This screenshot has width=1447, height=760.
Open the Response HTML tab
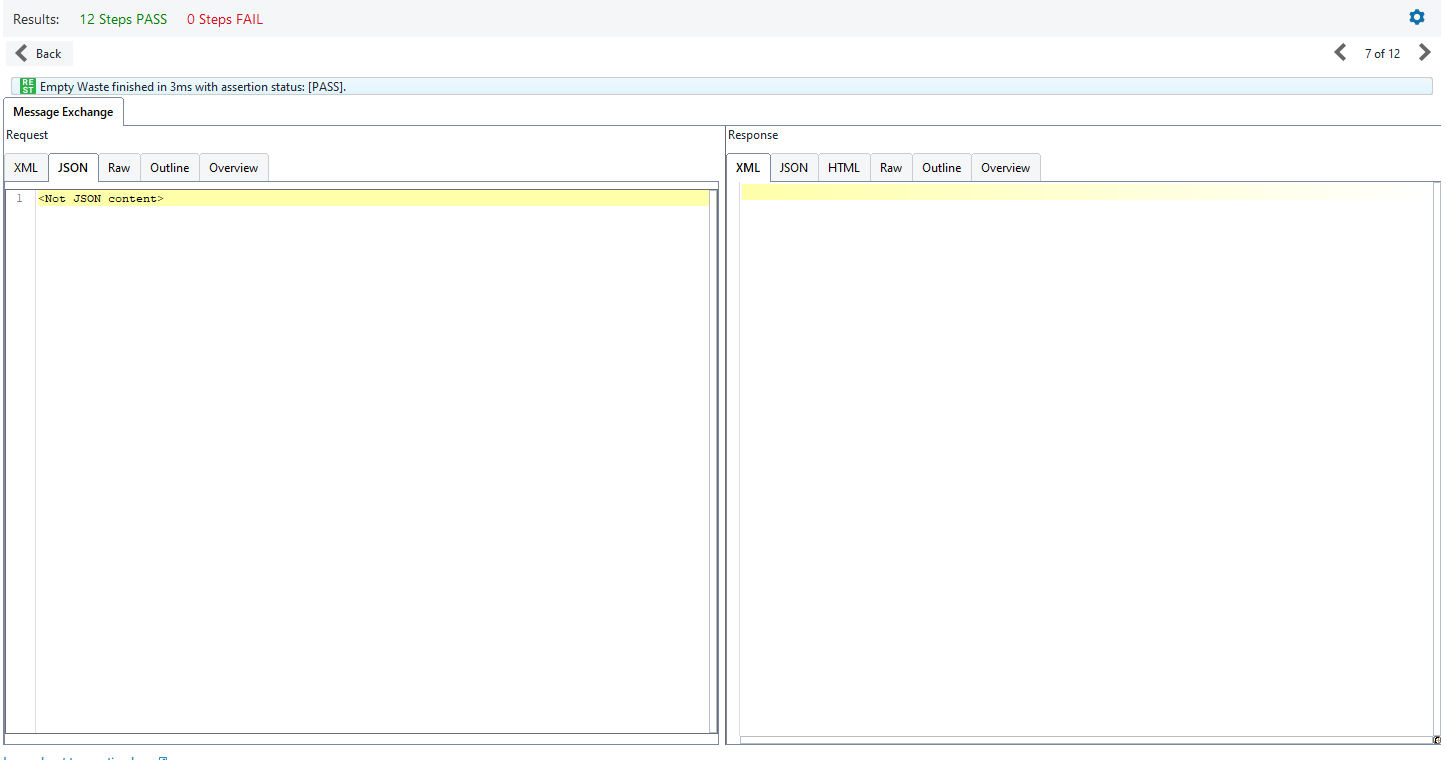844,168
